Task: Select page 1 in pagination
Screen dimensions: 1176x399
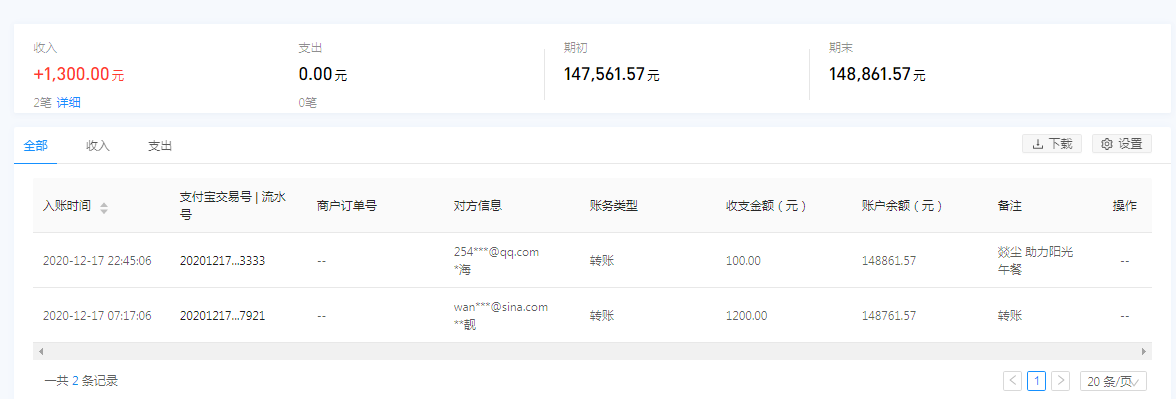Action: (1036, 380)
